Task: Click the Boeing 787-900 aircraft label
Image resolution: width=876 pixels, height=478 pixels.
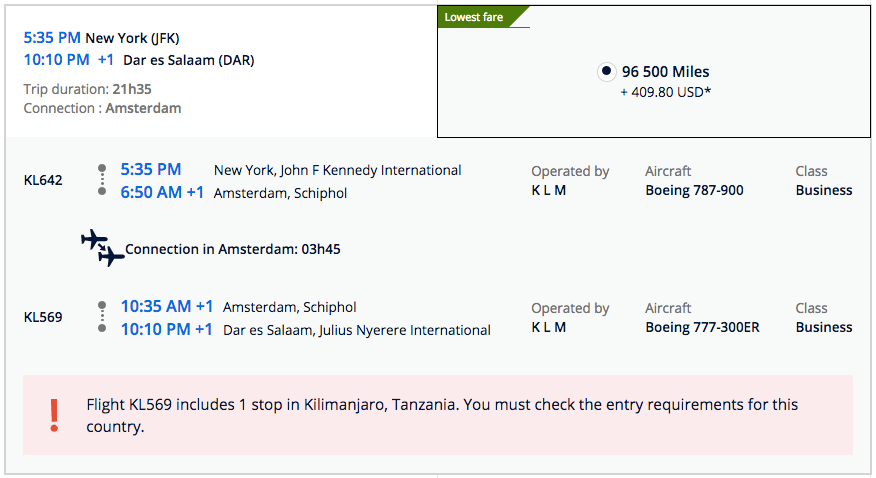Action: [694, 190]
